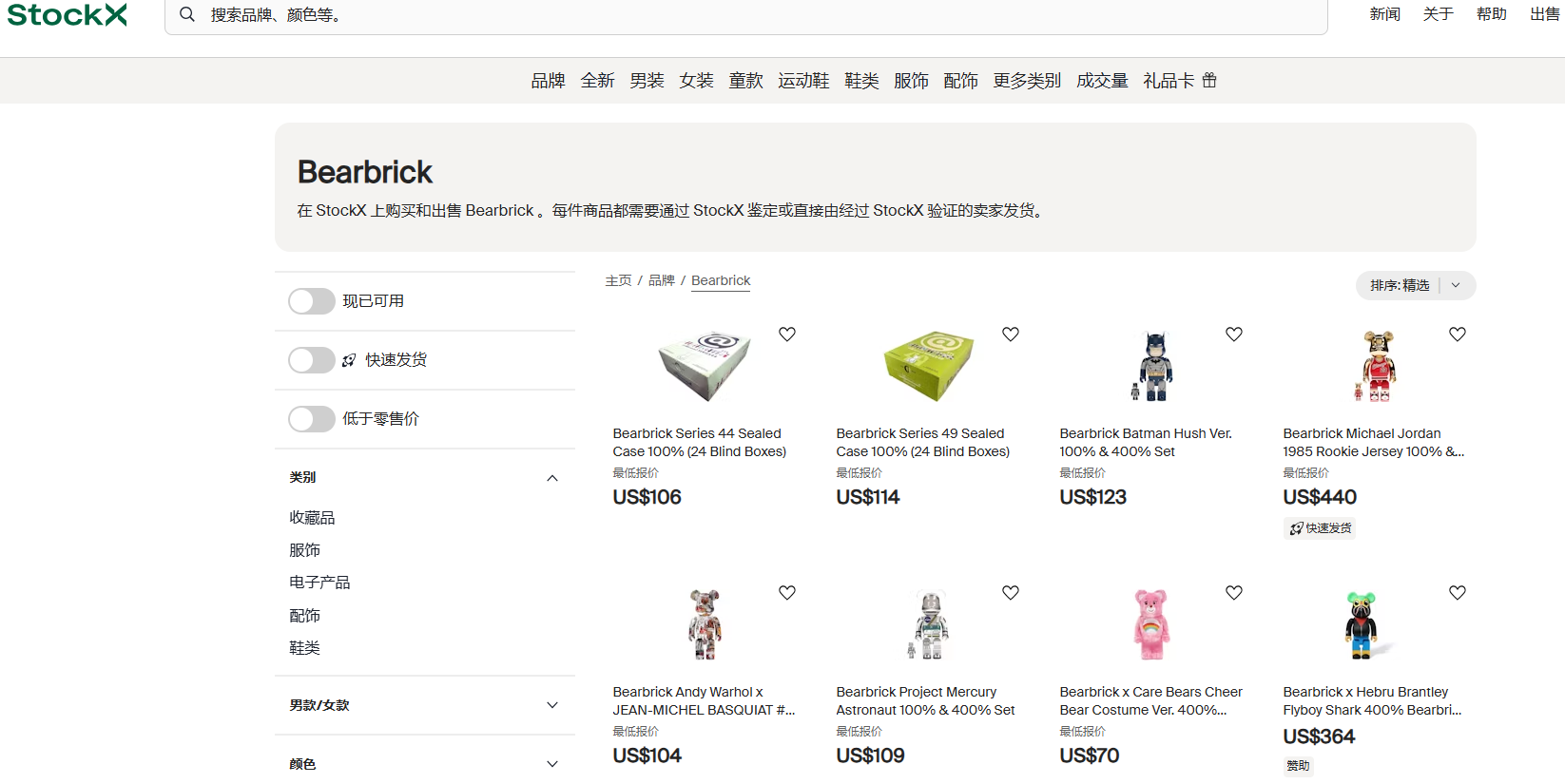Viewport: 1565px width, 784px height.
Task: Open the 品牌 navigation menu
Action: tap(548, 81)
